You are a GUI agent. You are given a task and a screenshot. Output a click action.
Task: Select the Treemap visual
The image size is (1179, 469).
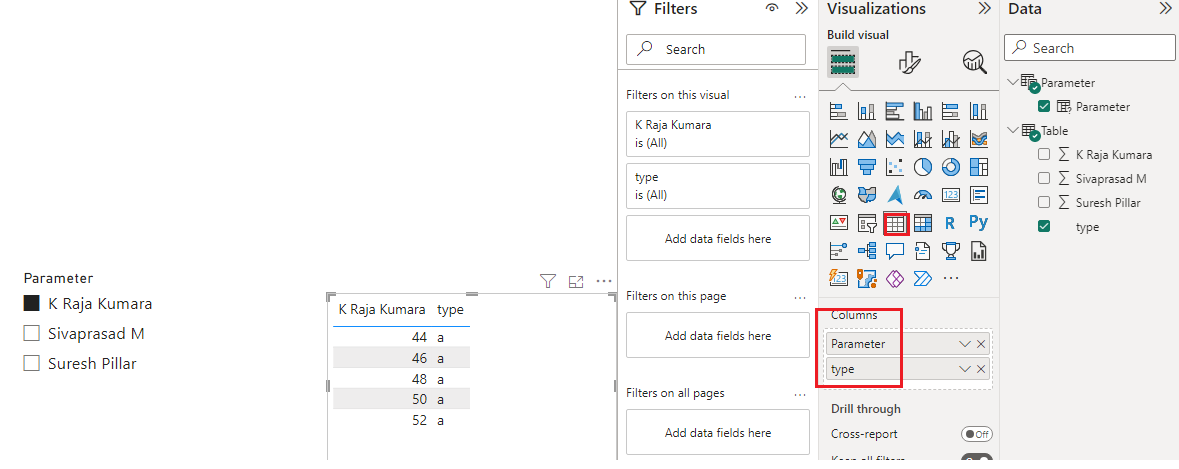(978, 167)
